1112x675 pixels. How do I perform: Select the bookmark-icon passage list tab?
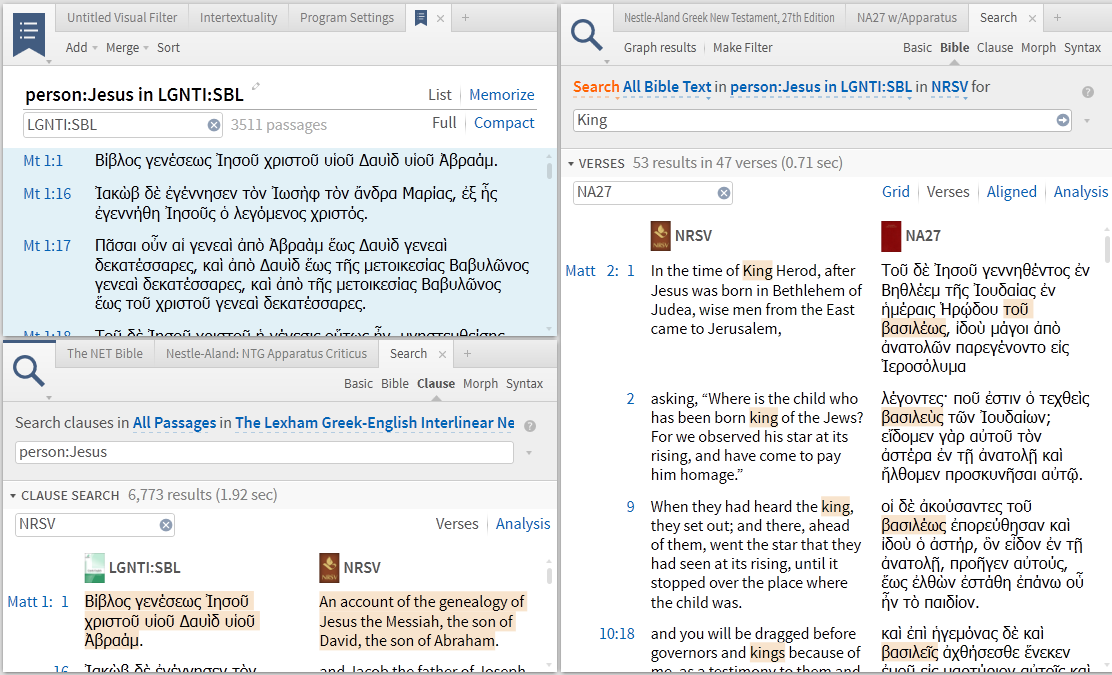(421, 18)
